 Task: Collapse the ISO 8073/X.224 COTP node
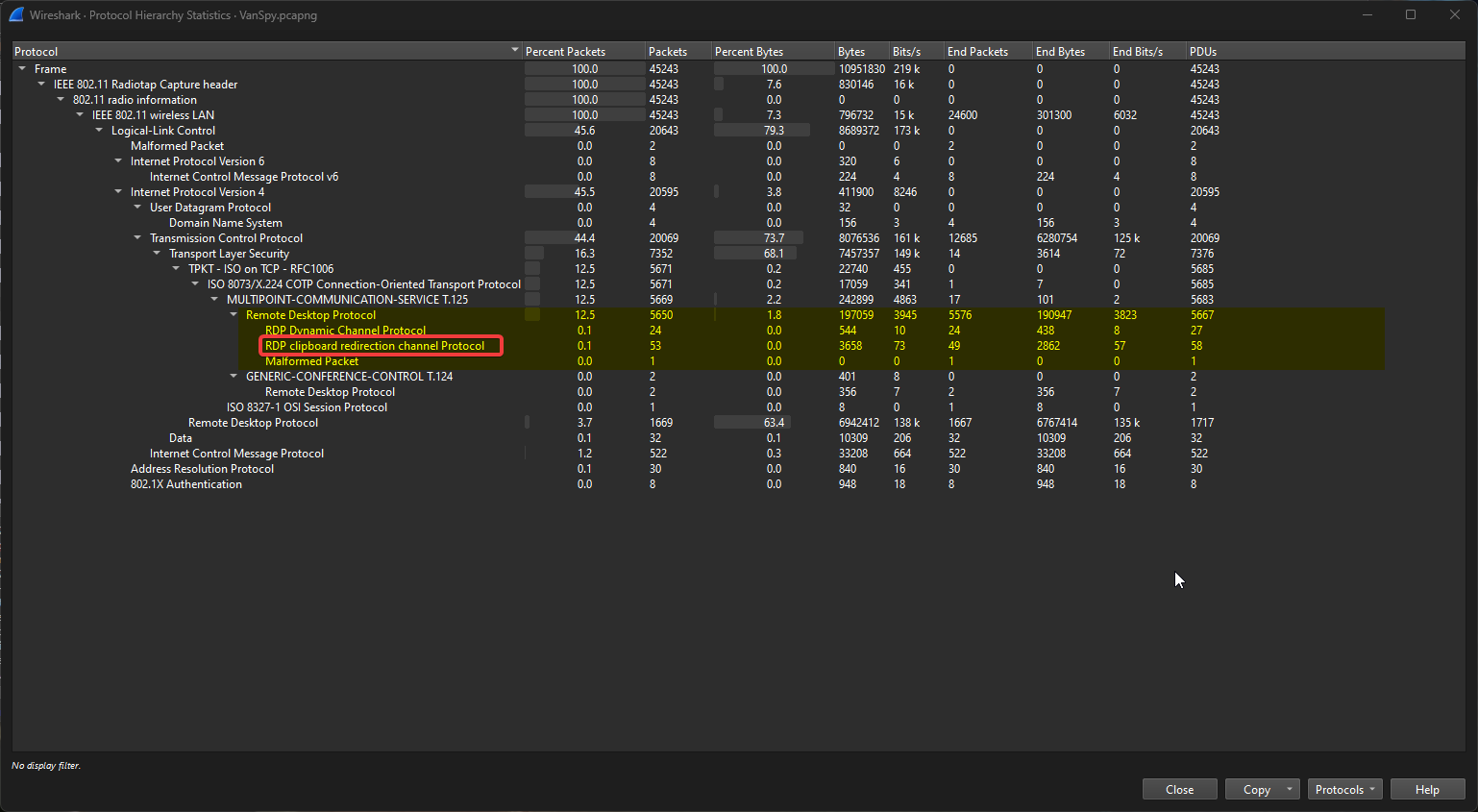195,284
